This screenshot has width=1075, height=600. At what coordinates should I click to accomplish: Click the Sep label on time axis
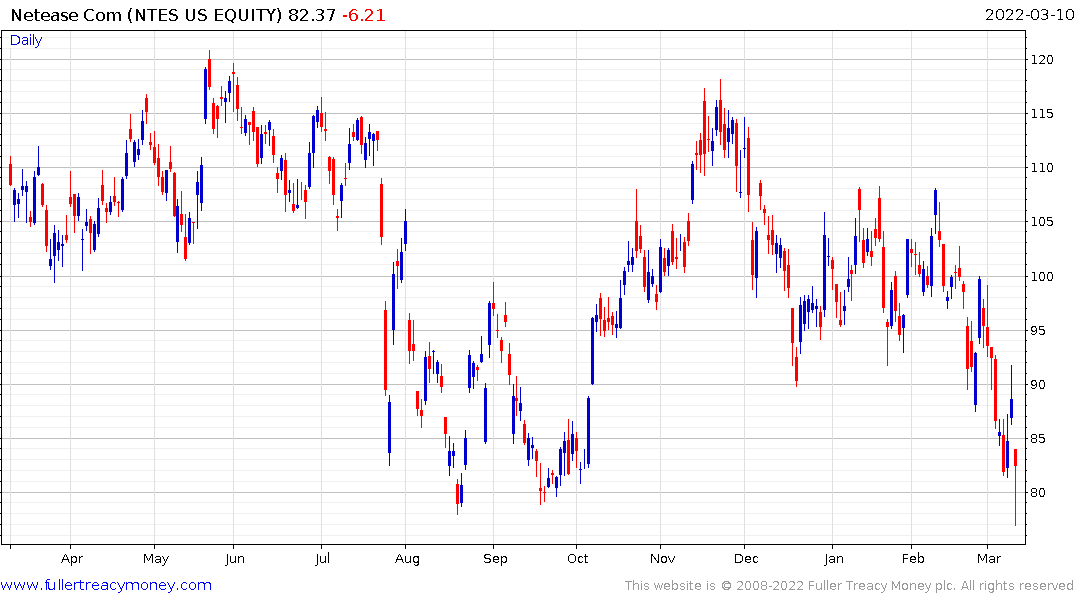[x=495, y=559]
